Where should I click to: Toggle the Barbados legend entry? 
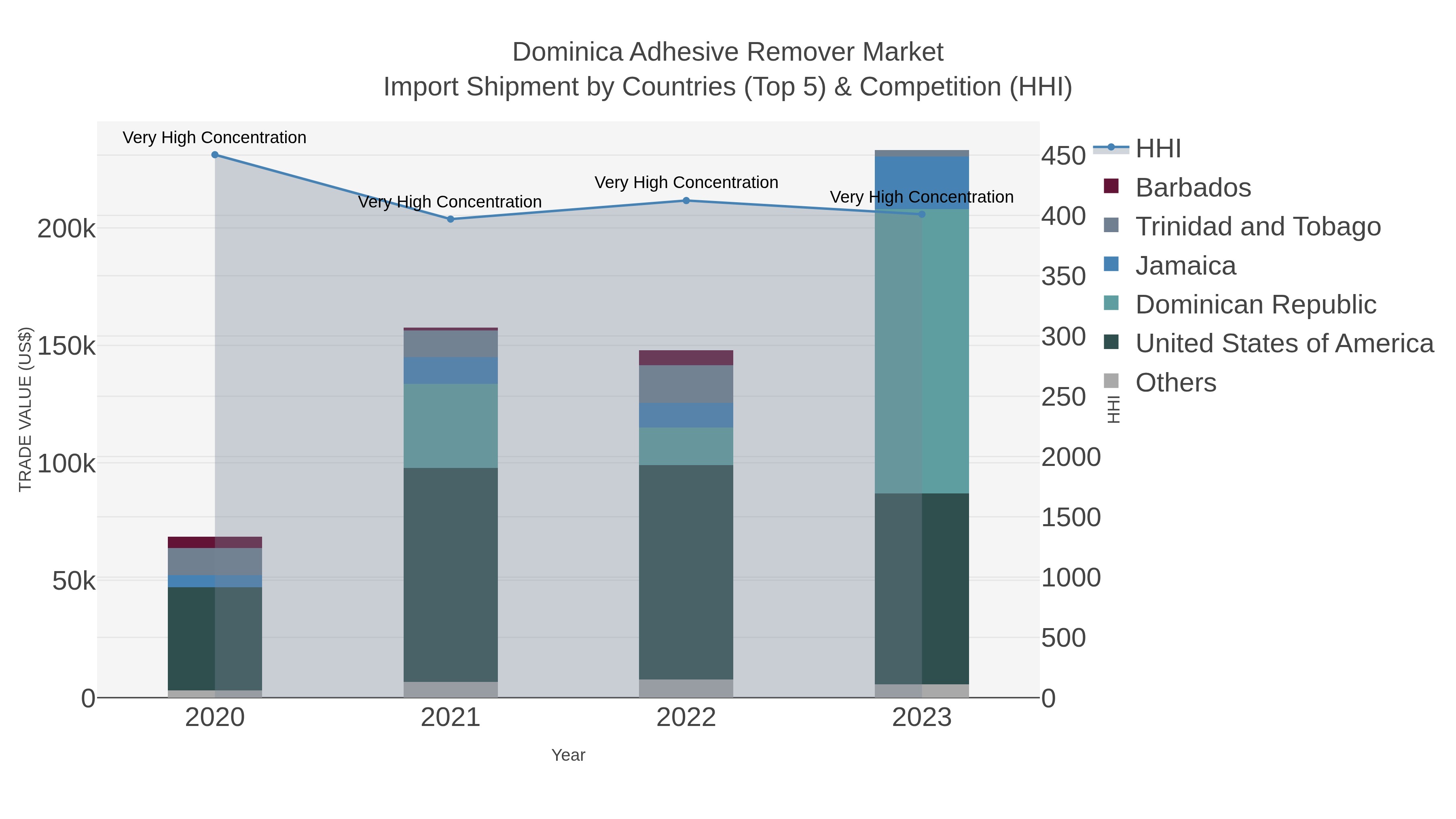(x=1177, y=188)
